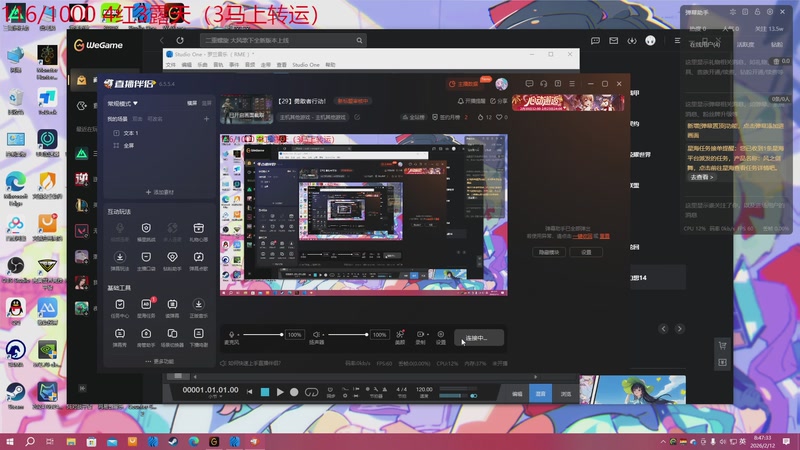Viewport: 800px width, 450px height.
Task: Mute the microphone via its mic icon
Action: [232, 335]
